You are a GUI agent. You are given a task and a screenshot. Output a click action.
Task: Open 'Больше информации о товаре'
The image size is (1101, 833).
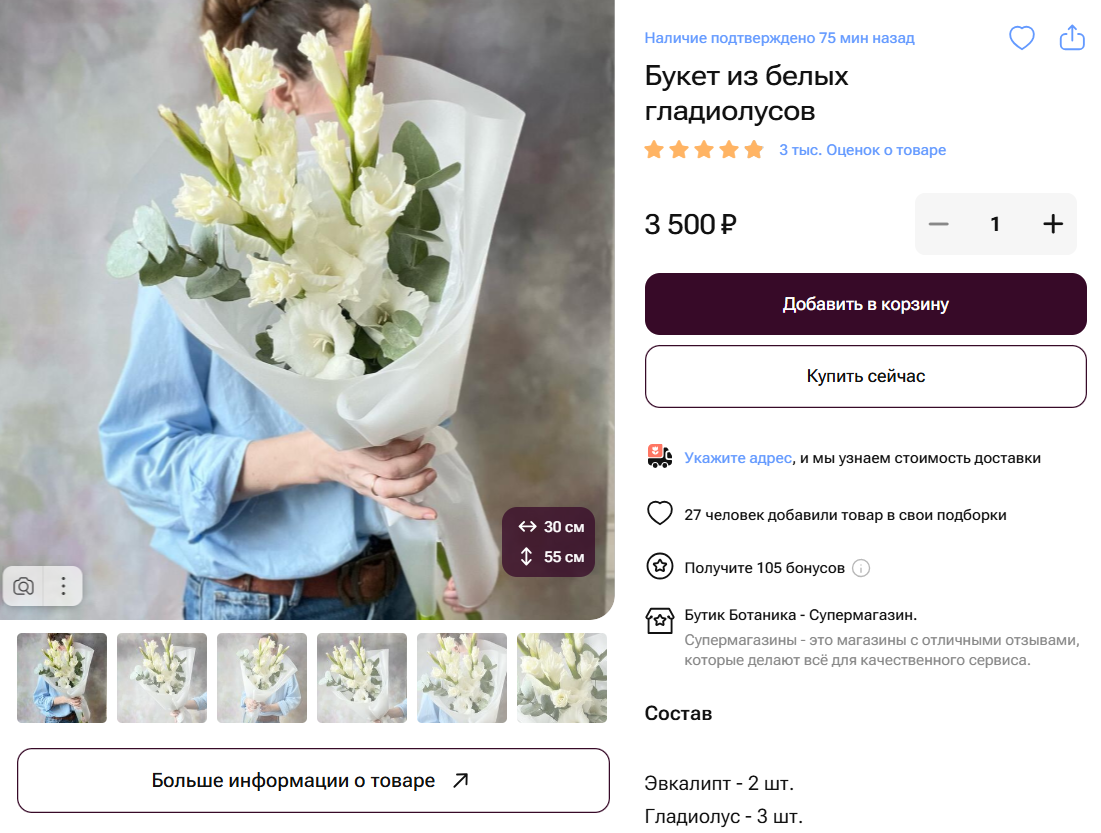pos(314,780)
